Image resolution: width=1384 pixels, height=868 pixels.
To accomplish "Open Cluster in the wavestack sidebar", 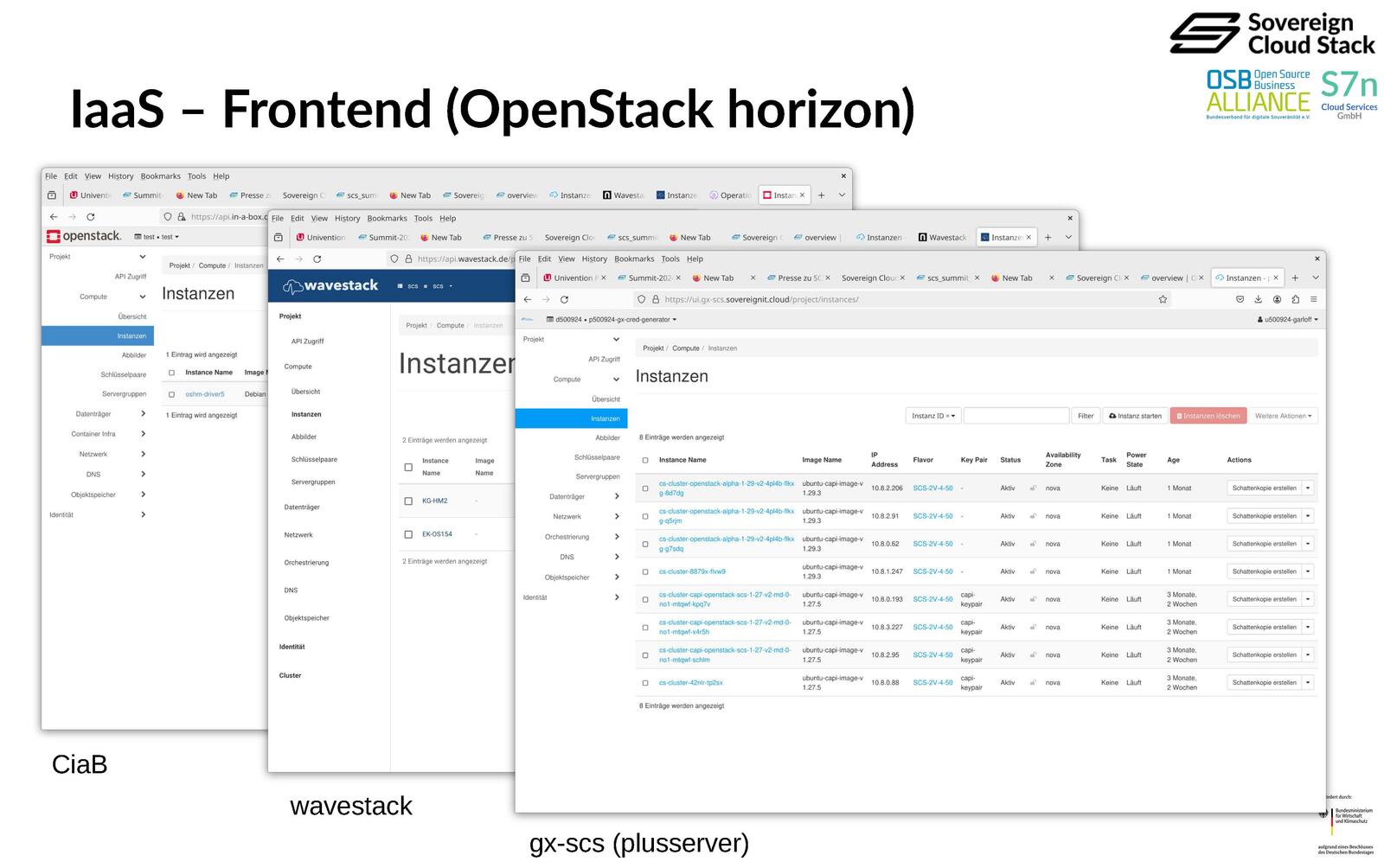I will pos(290,675).
